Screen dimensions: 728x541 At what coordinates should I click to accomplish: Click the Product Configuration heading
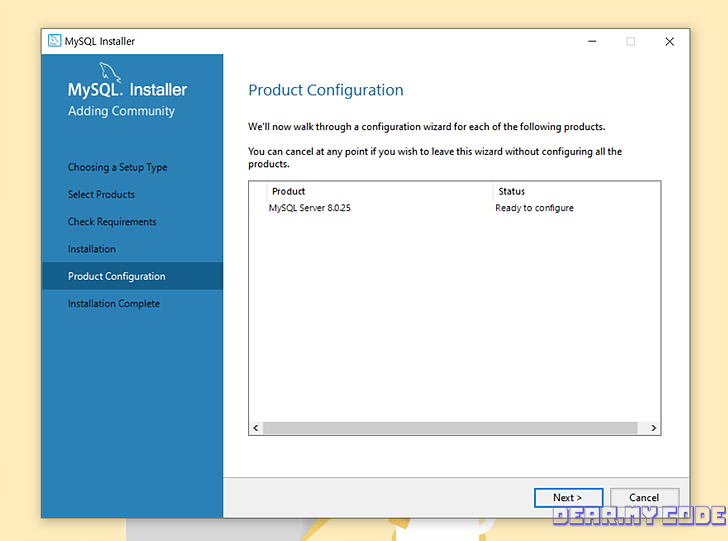326,90
